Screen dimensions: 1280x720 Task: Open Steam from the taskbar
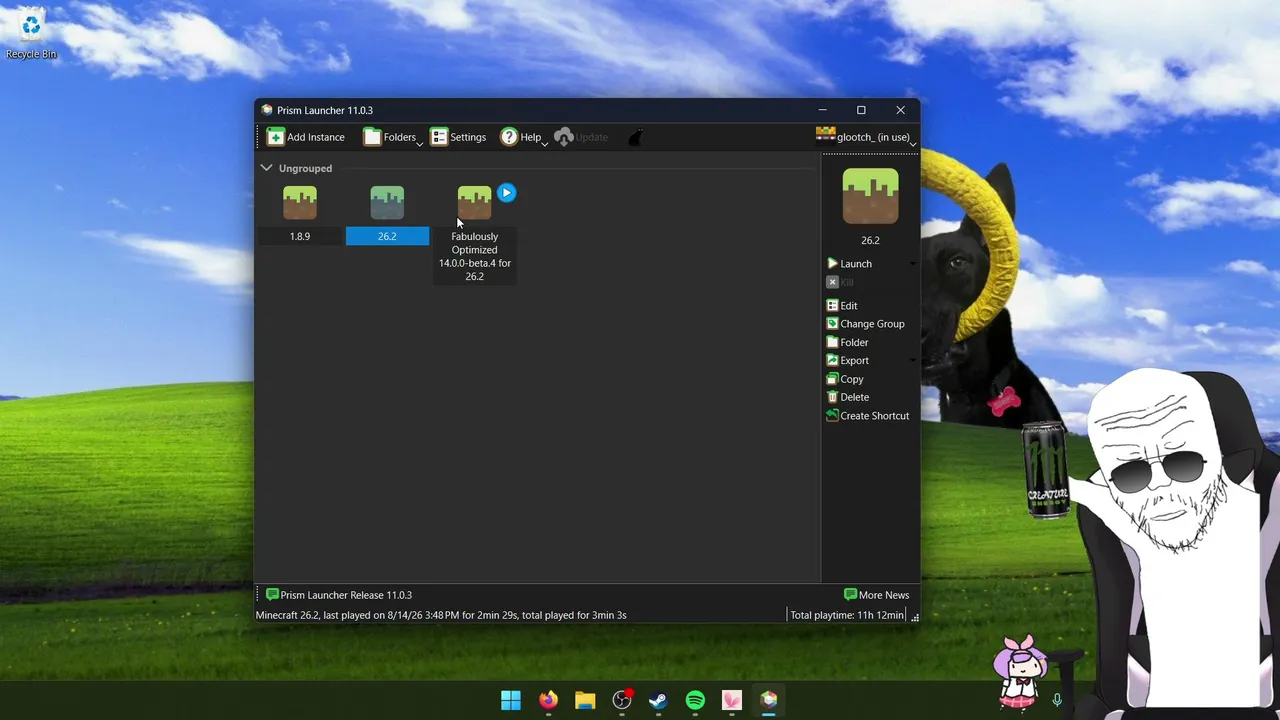point(658,700)
